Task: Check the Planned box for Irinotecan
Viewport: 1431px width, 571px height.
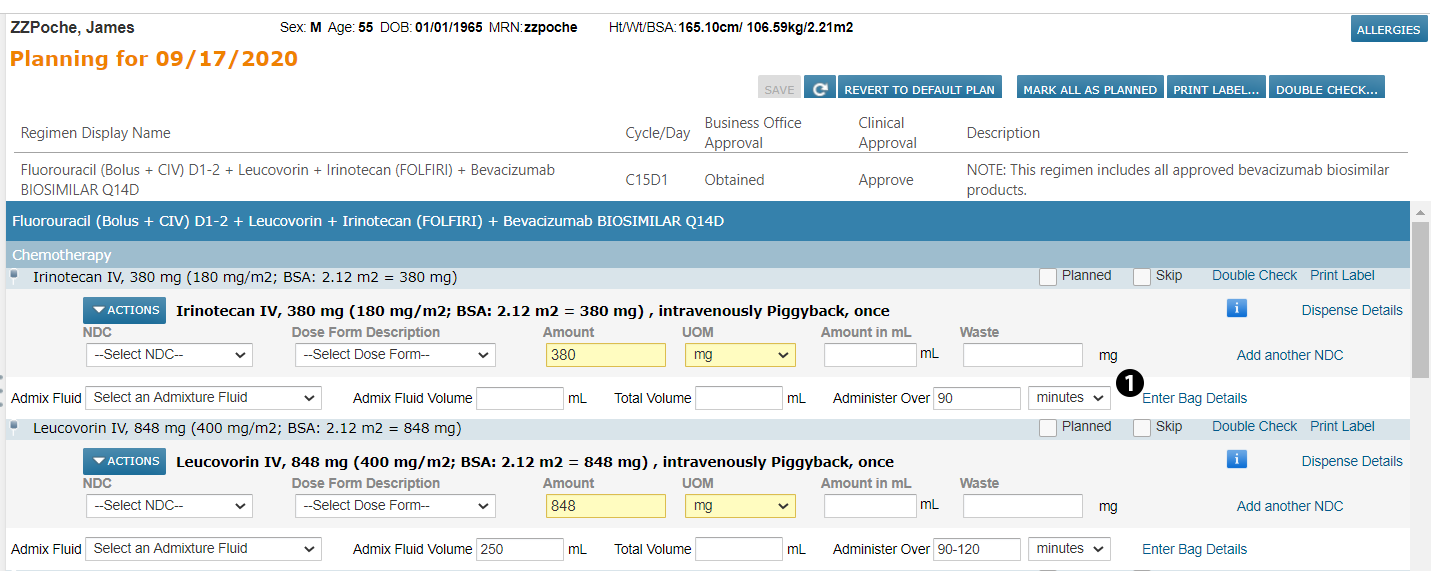Action: pyautogui.click(x=1047, y=277)
